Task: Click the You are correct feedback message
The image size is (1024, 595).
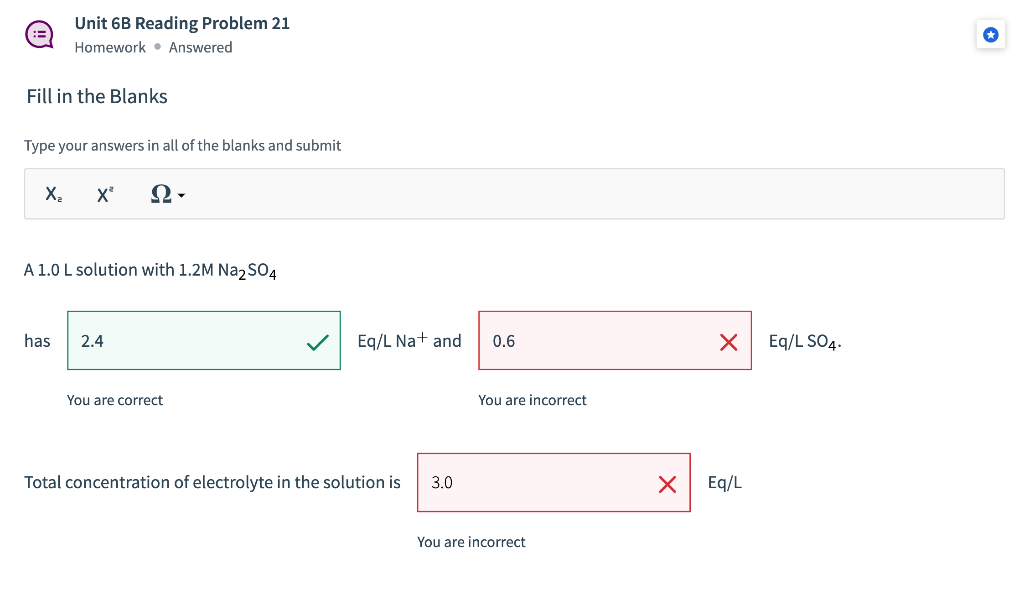Action: 115,400
